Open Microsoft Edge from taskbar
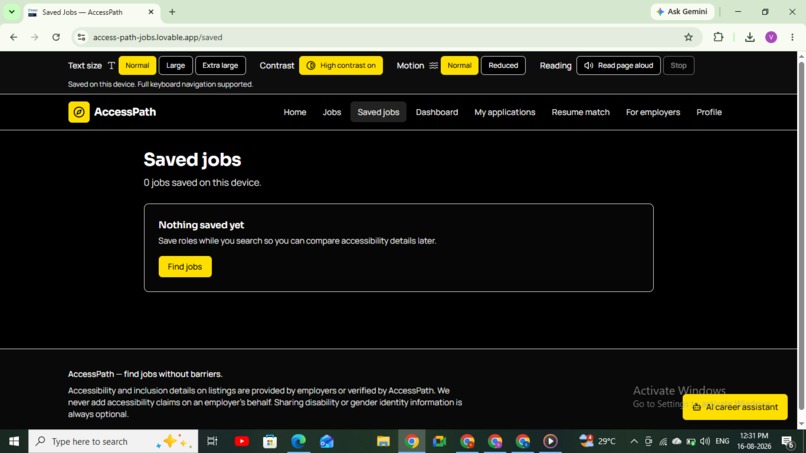 (298, 441)
